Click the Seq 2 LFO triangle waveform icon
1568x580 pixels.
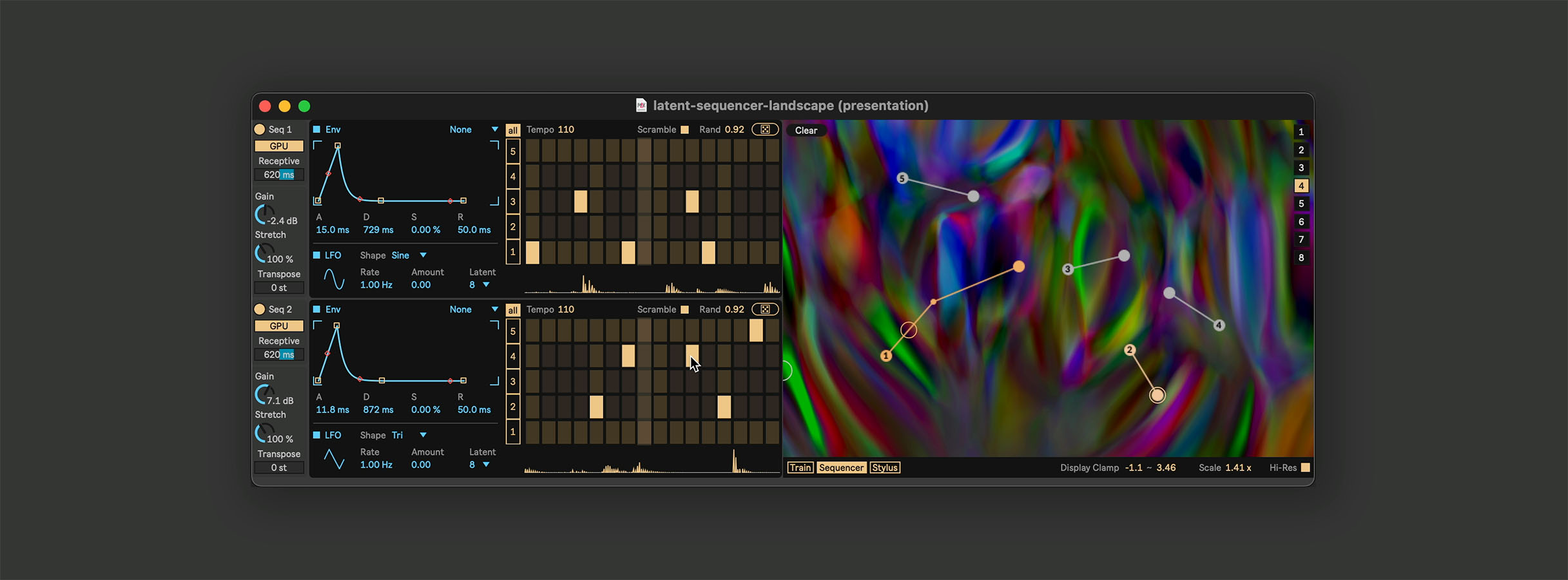tap(334, 459)
